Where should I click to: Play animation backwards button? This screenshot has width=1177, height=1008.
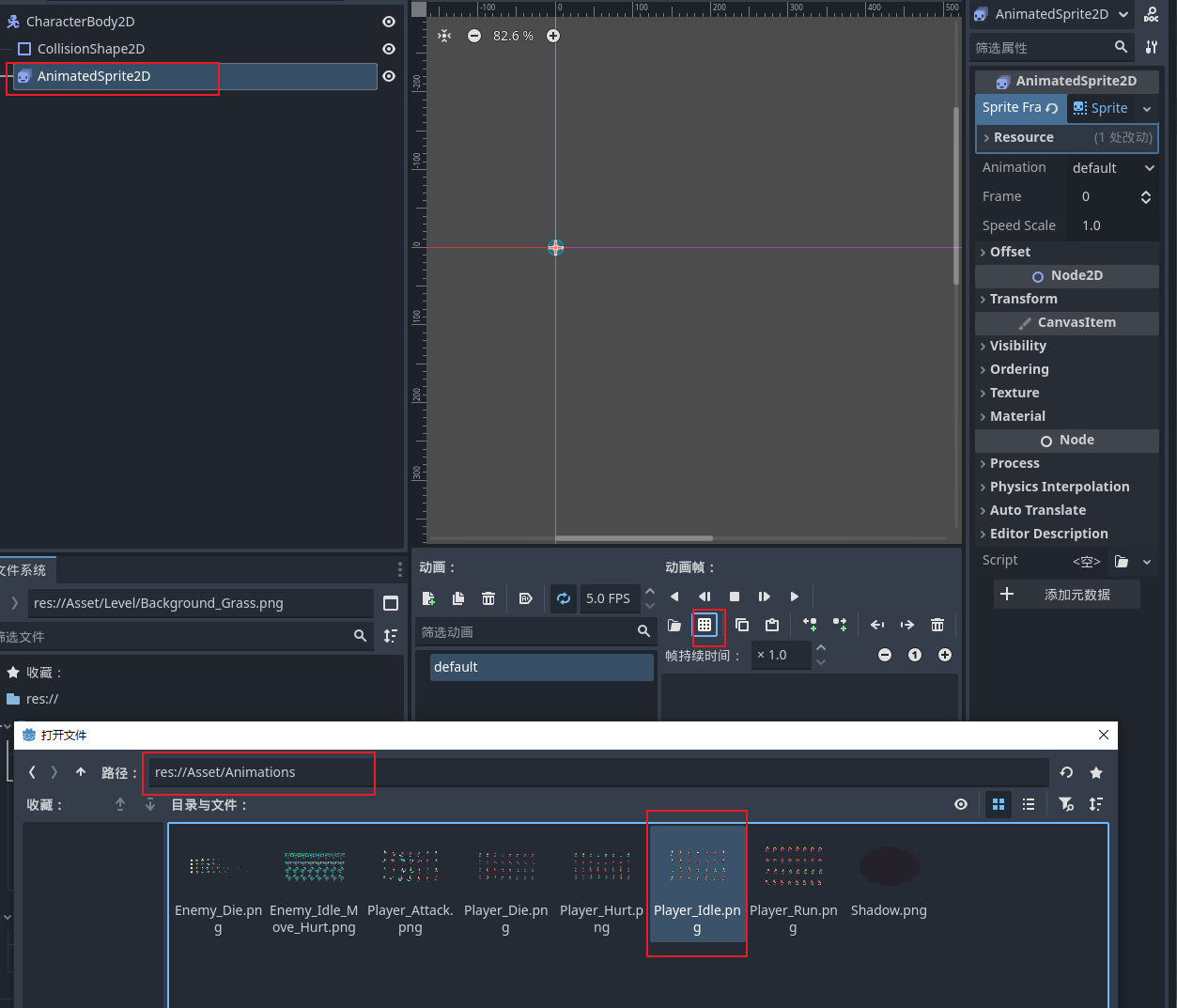[705, 597]
